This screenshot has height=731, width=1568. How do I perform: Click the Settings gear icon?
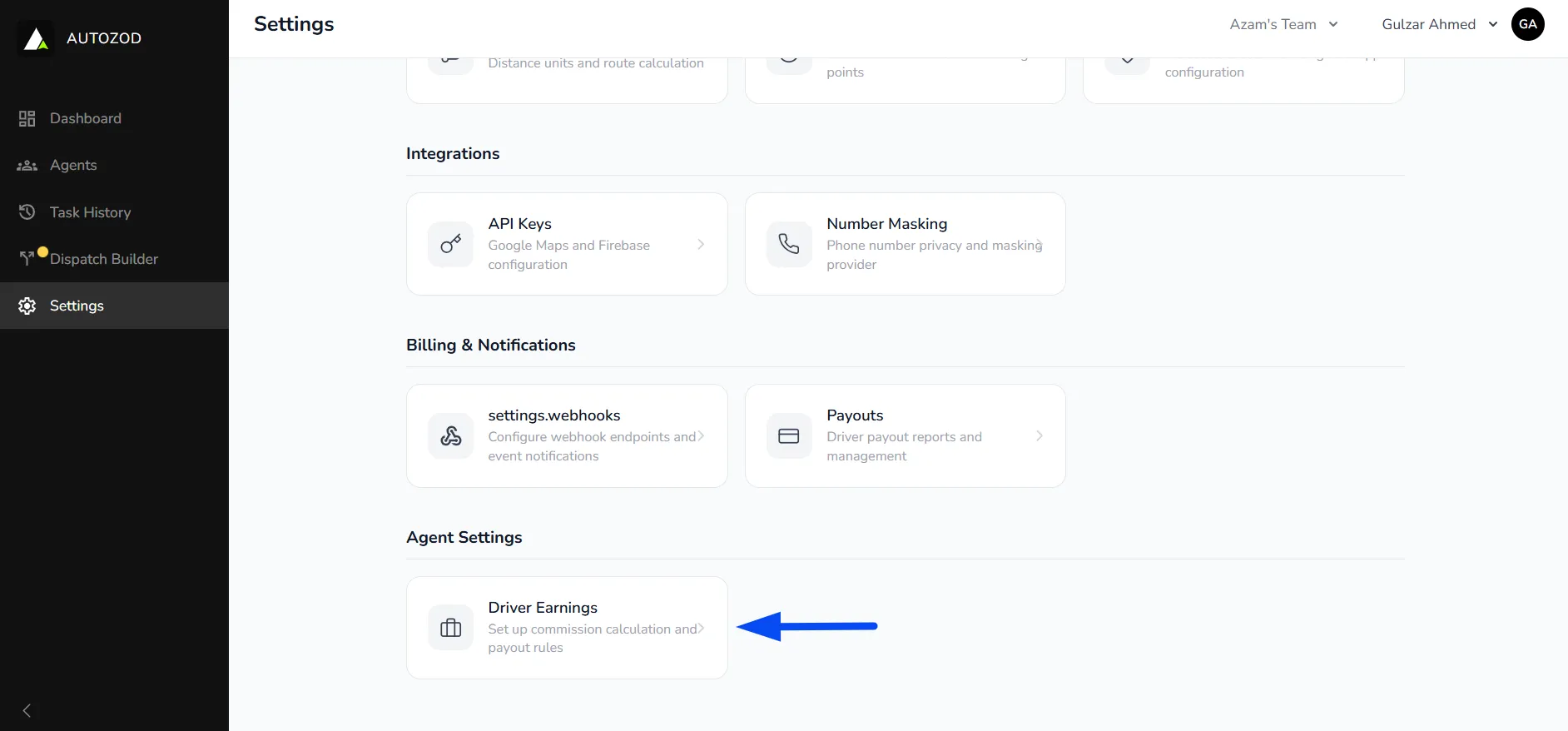(27, 306)
